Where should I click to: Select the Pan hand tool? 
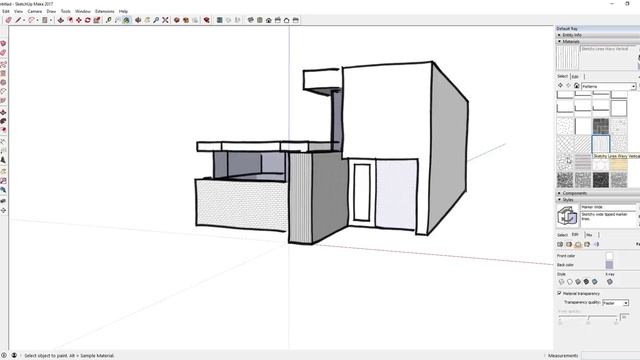[147, 20]
